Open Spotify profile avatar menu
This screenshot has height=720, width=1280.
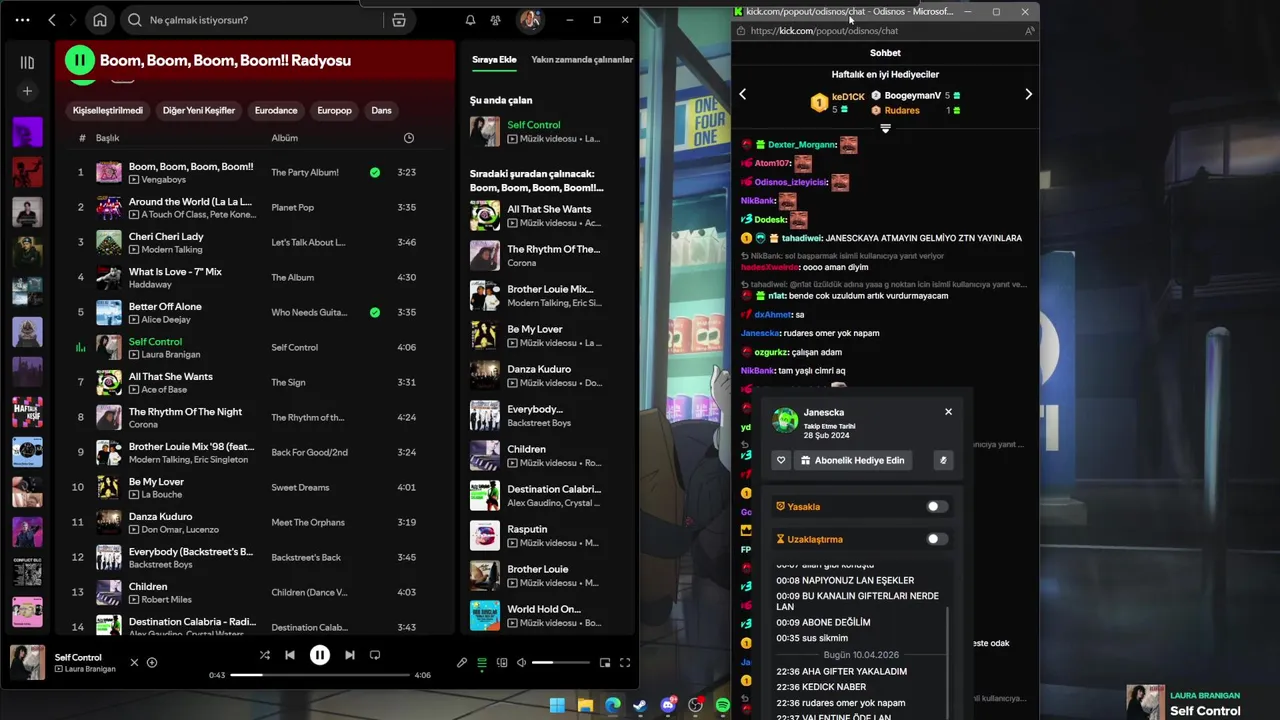pos(530,20)
